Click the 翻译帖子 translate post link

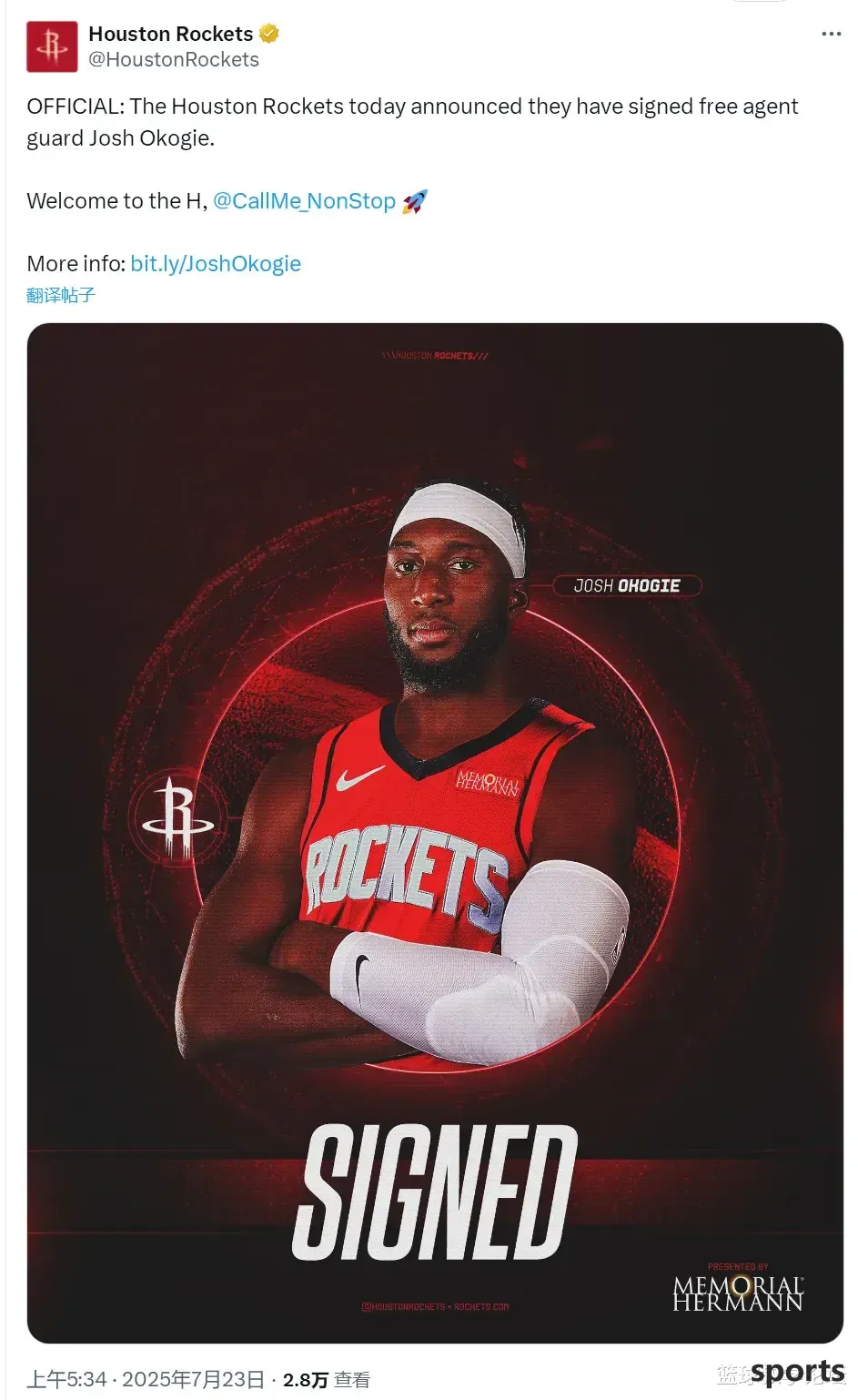(61, 295)
